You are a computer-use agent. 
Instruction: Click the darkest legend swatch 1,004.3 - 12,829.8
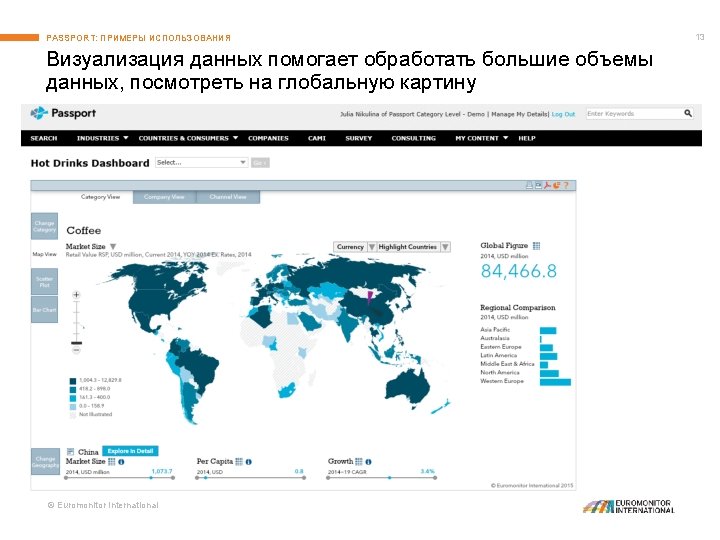coord(73,381)
